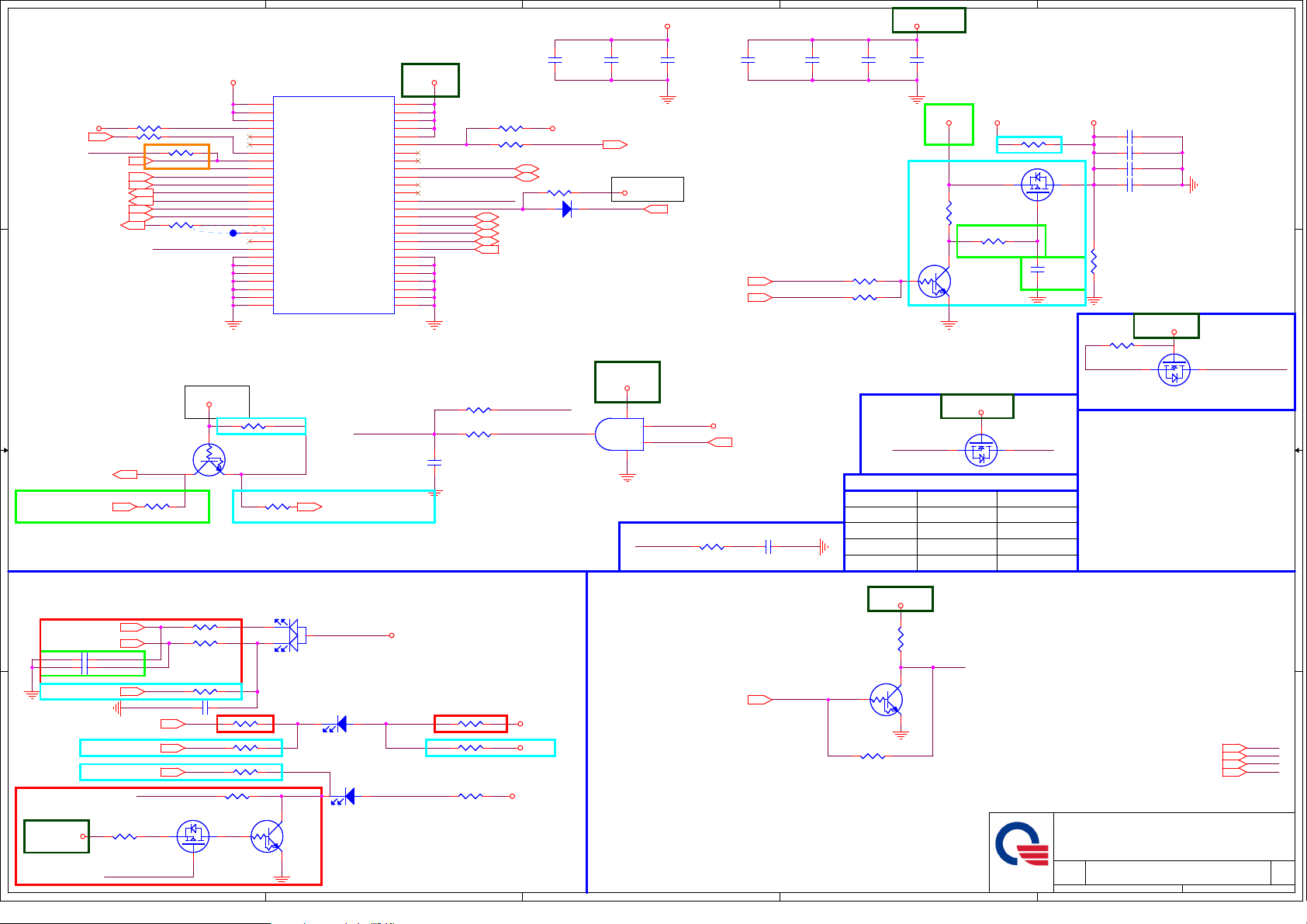1307x924 pixels.
Task: Select the transistor in the large red box
Action: 267,836
